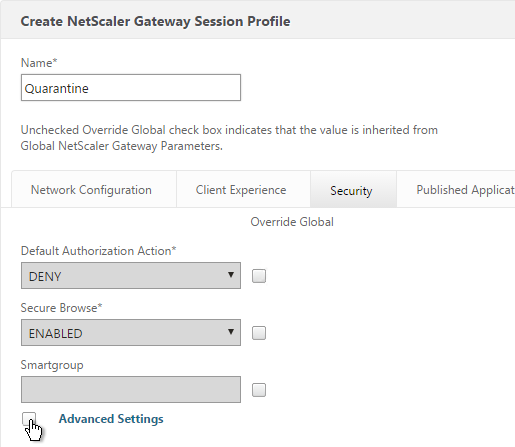Click the Unchecked Override Global description text

229,138
